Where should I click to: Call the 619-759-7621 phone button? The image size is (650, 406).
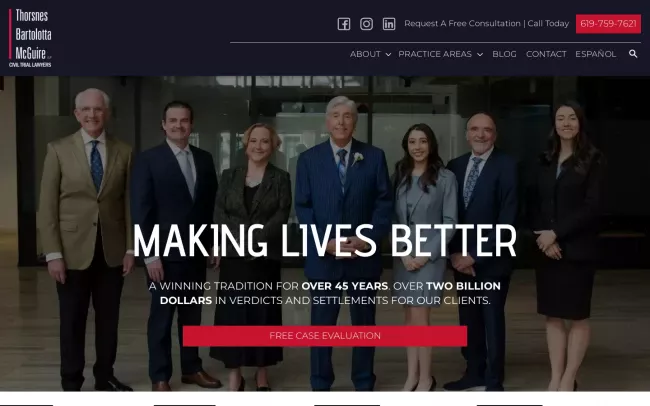608,24
